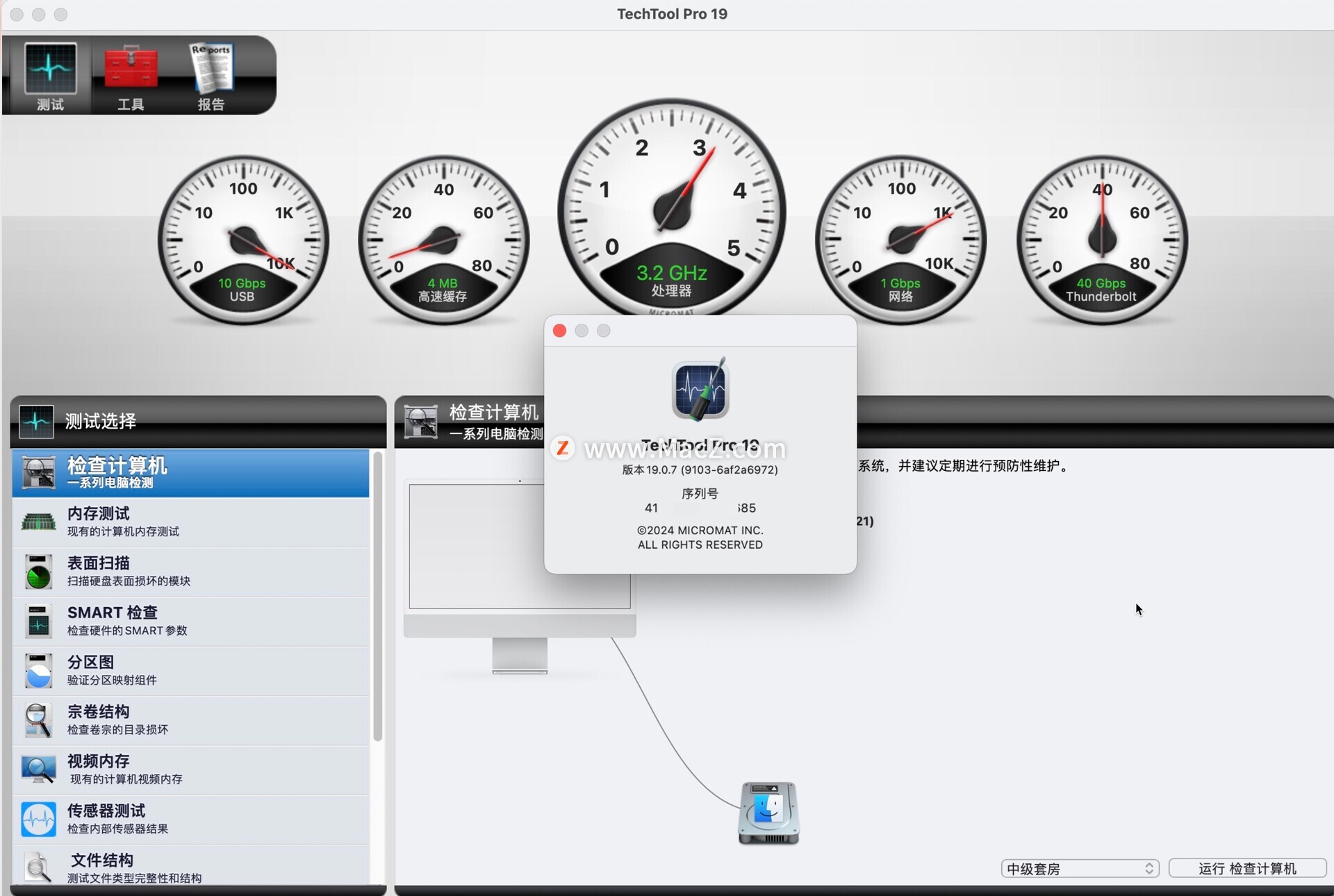Close the About TechTool Pro dialog

point(559,331)
